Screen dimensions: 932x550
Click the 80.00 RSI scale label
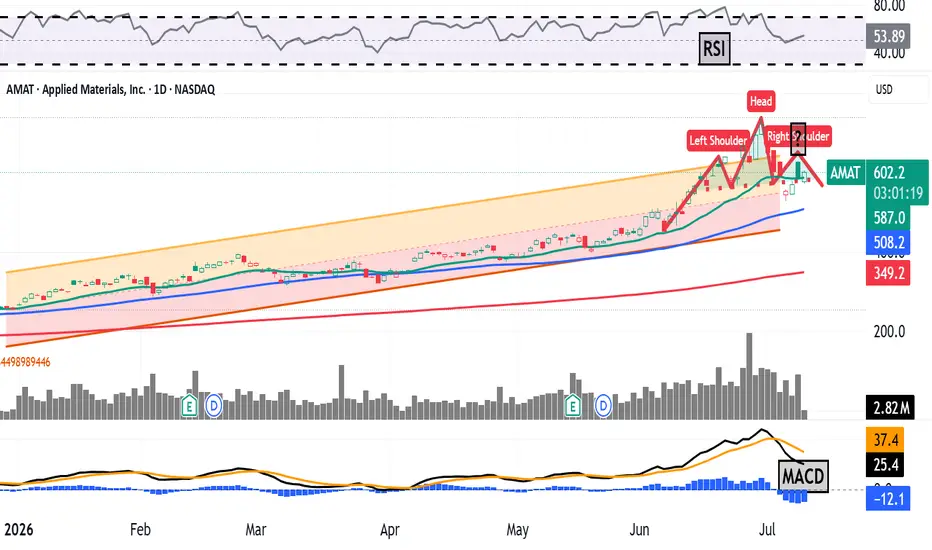coord(889,6)
